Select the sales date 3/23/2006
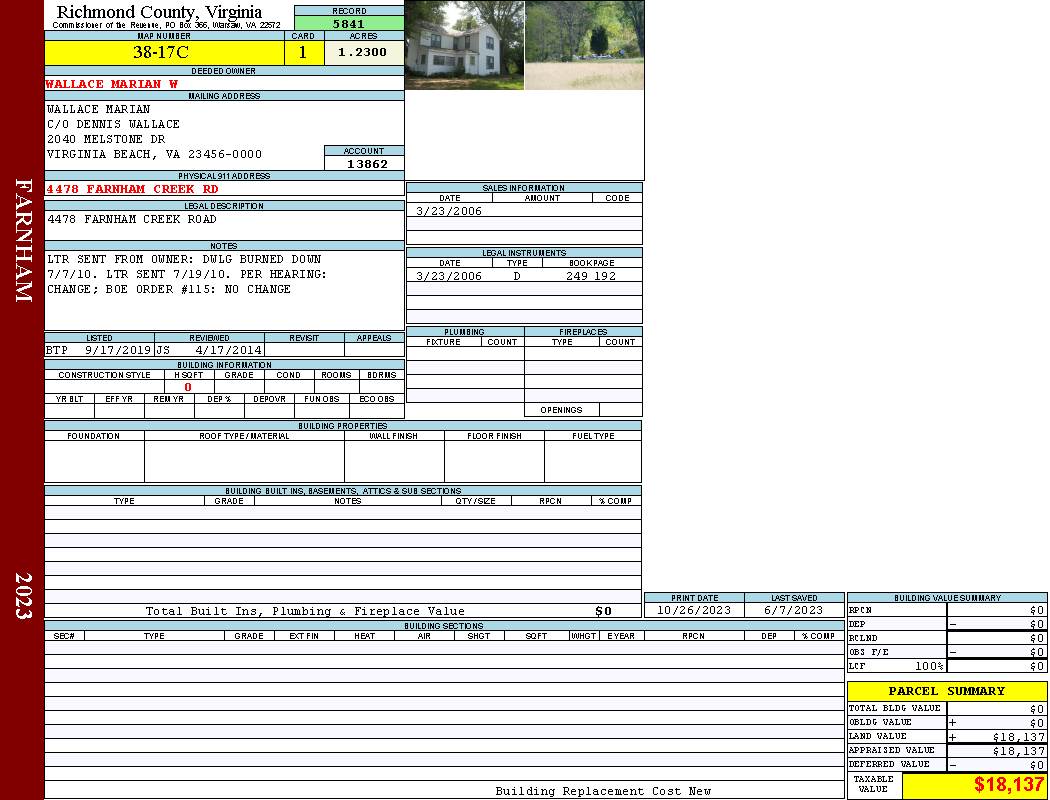 [449, 211]
